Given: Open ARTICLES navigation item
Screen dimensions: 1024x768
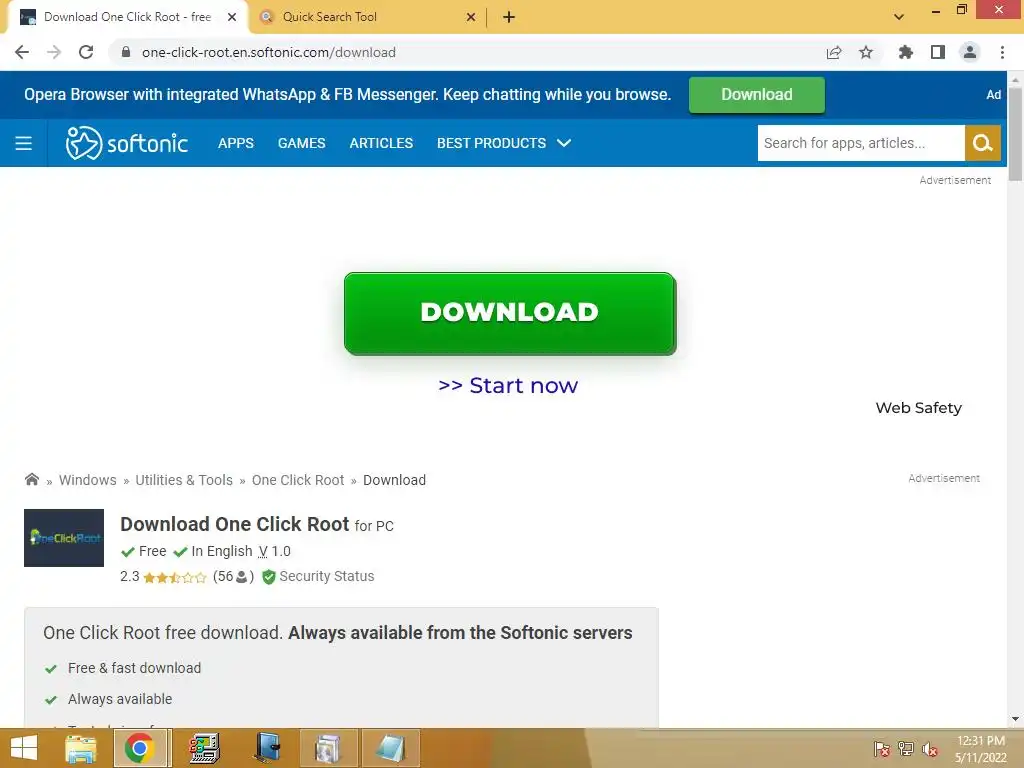Looking at the screenshot, I should point(381,143).
